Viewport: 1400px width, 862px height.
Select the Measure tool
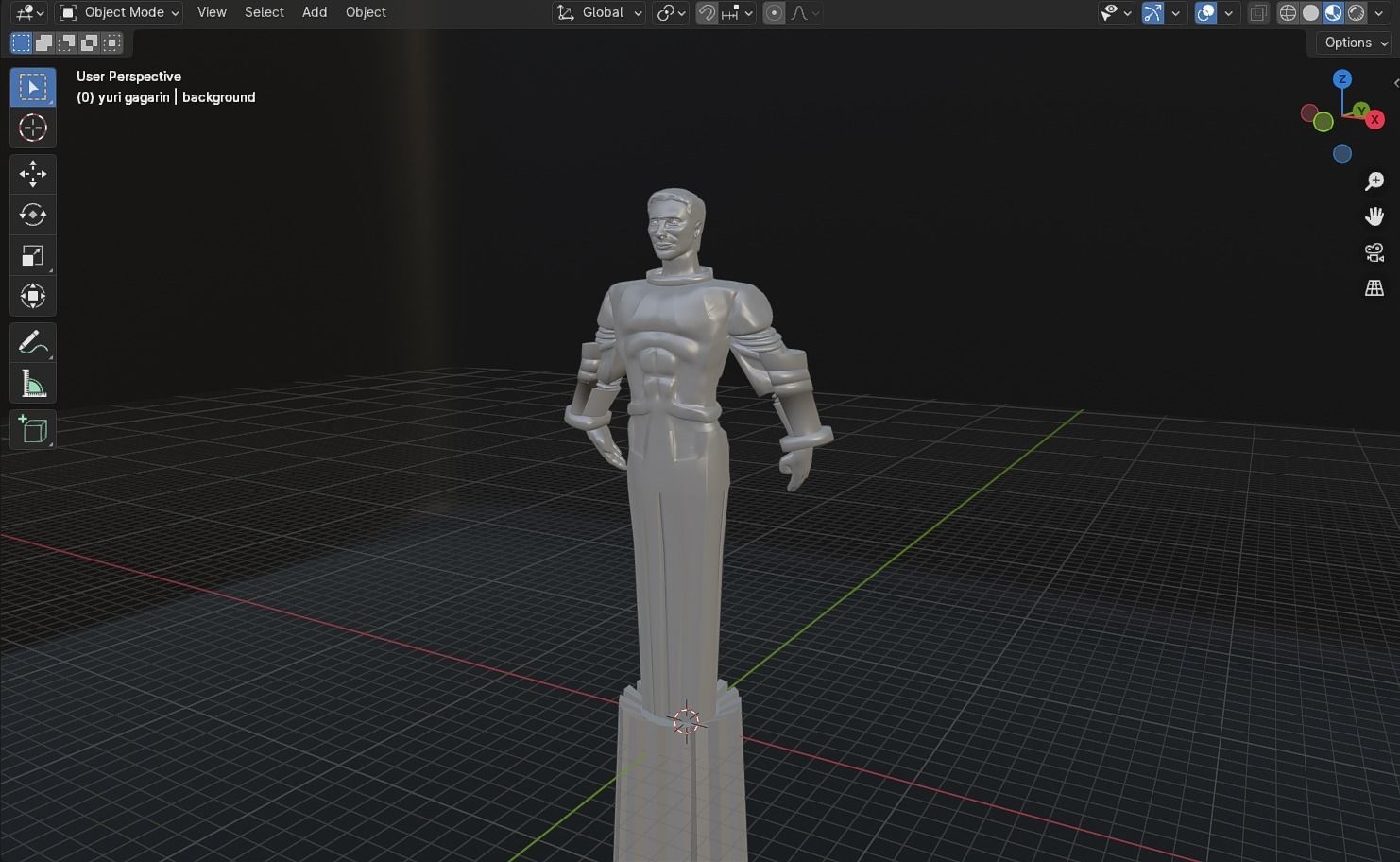click(x=33, y=384)
